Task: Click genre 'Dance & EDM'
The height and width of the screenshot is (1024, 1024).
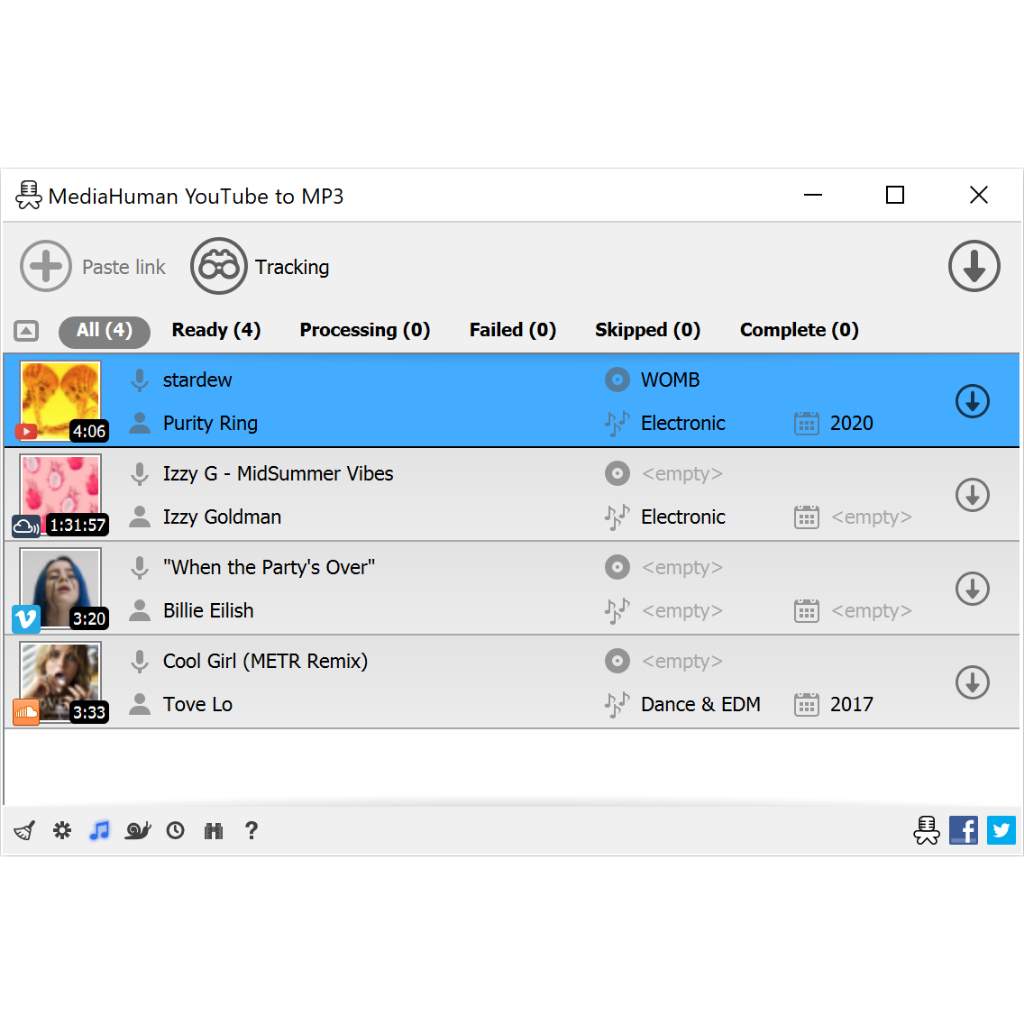Action: [x=701, y=705]
